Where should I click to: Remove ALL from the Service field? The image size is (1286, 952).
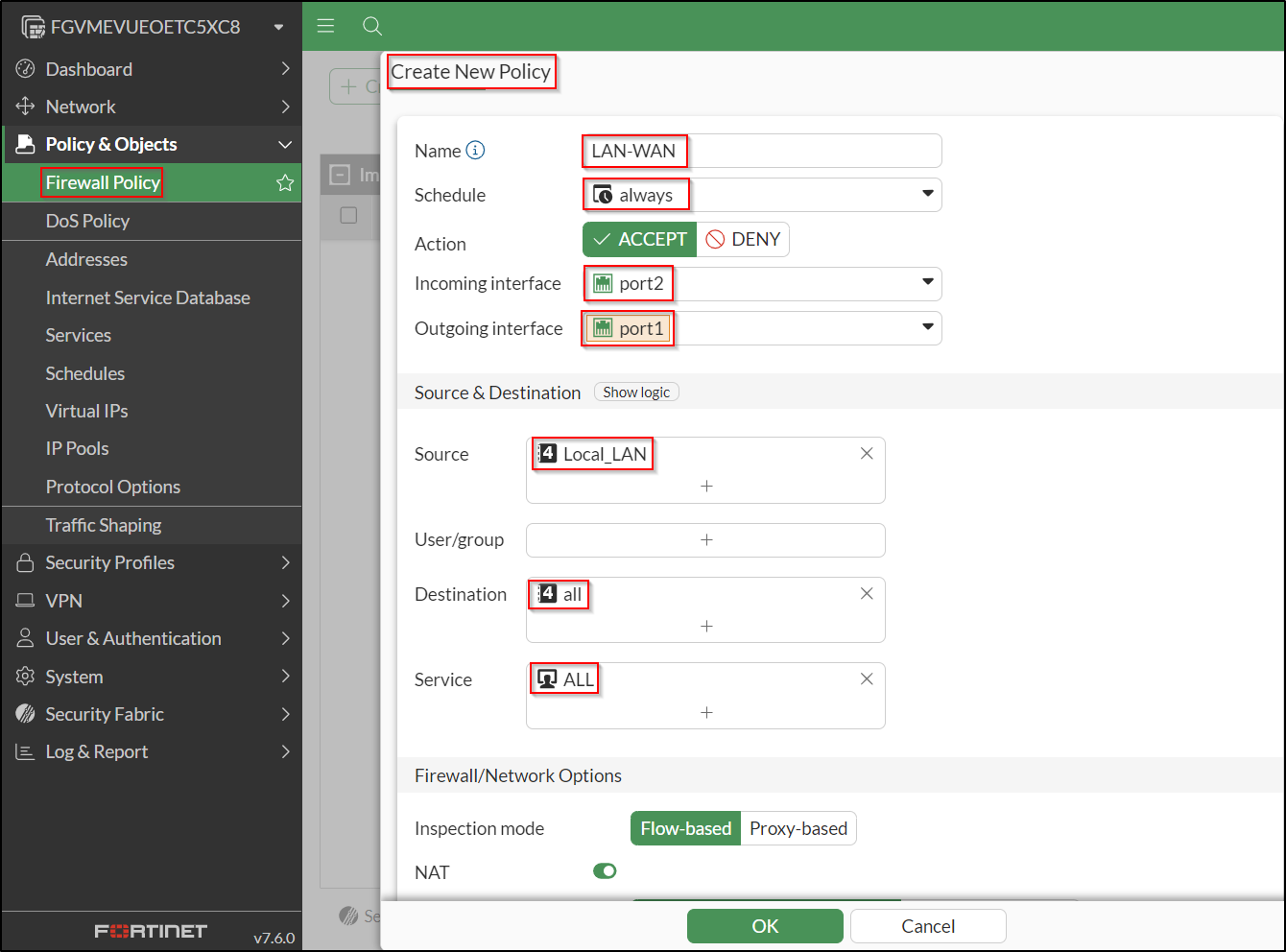(867, 678)
